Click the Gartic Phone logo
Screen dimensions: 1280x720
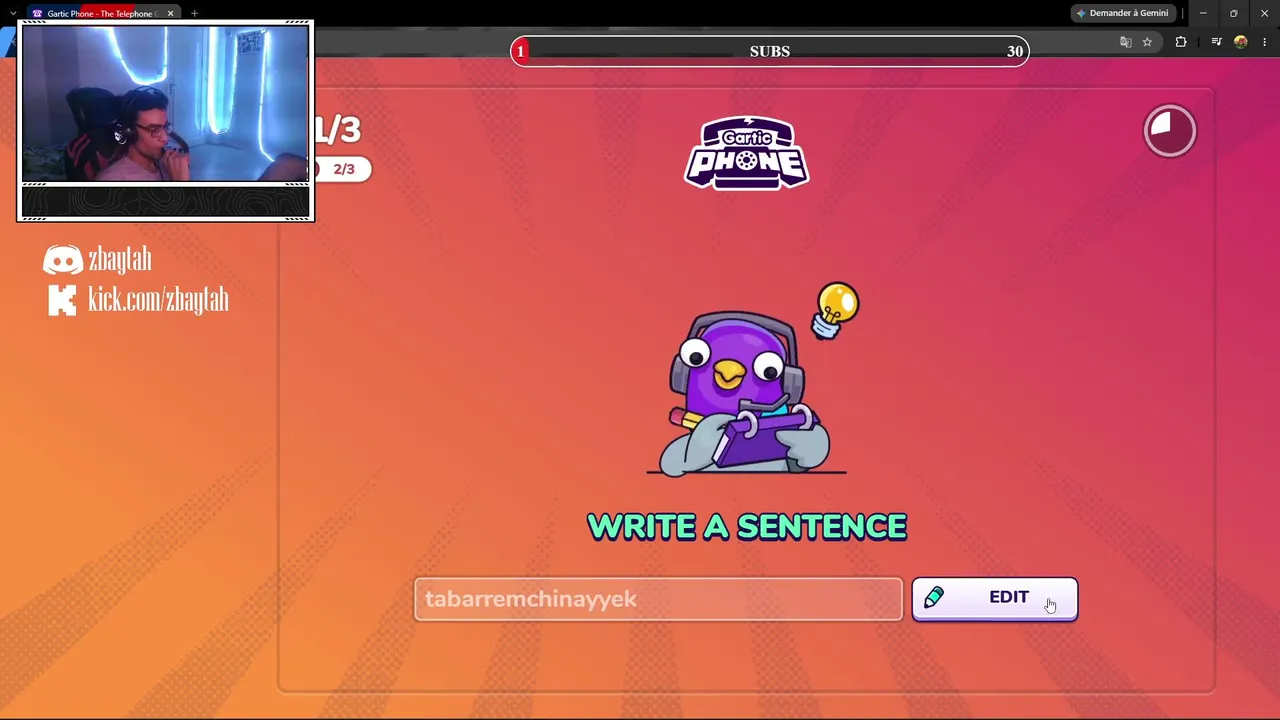[x=747, y=153]
